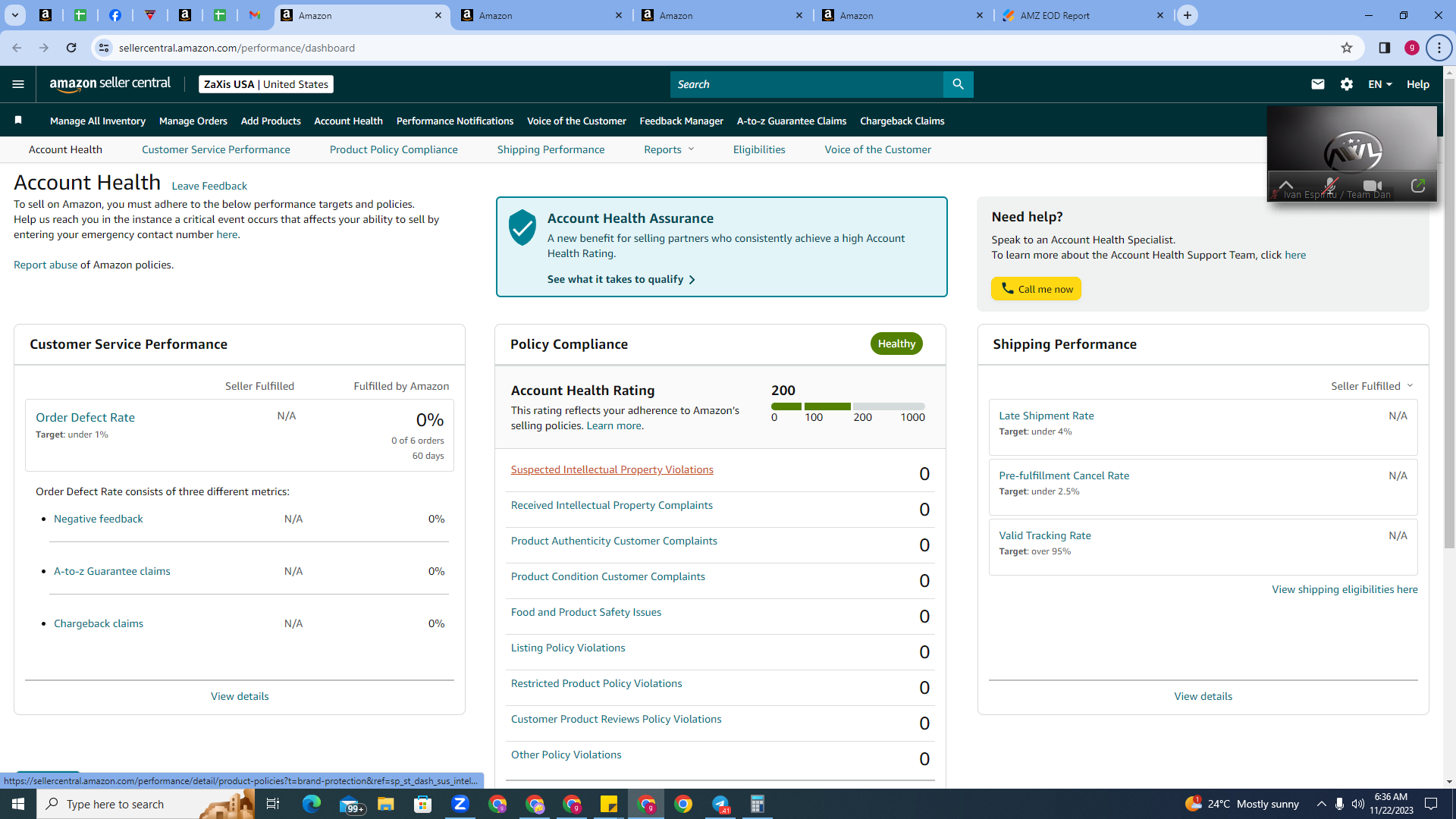Open Feedback Manager menu item
The width and height of the screenshot is (1456, 819).
(682, 121)
